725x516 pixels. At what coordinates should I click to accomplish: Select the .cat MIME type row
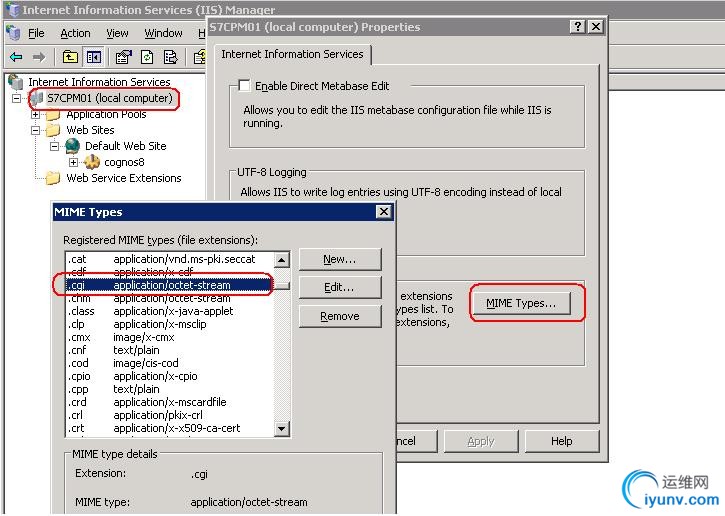pos(170,259)
